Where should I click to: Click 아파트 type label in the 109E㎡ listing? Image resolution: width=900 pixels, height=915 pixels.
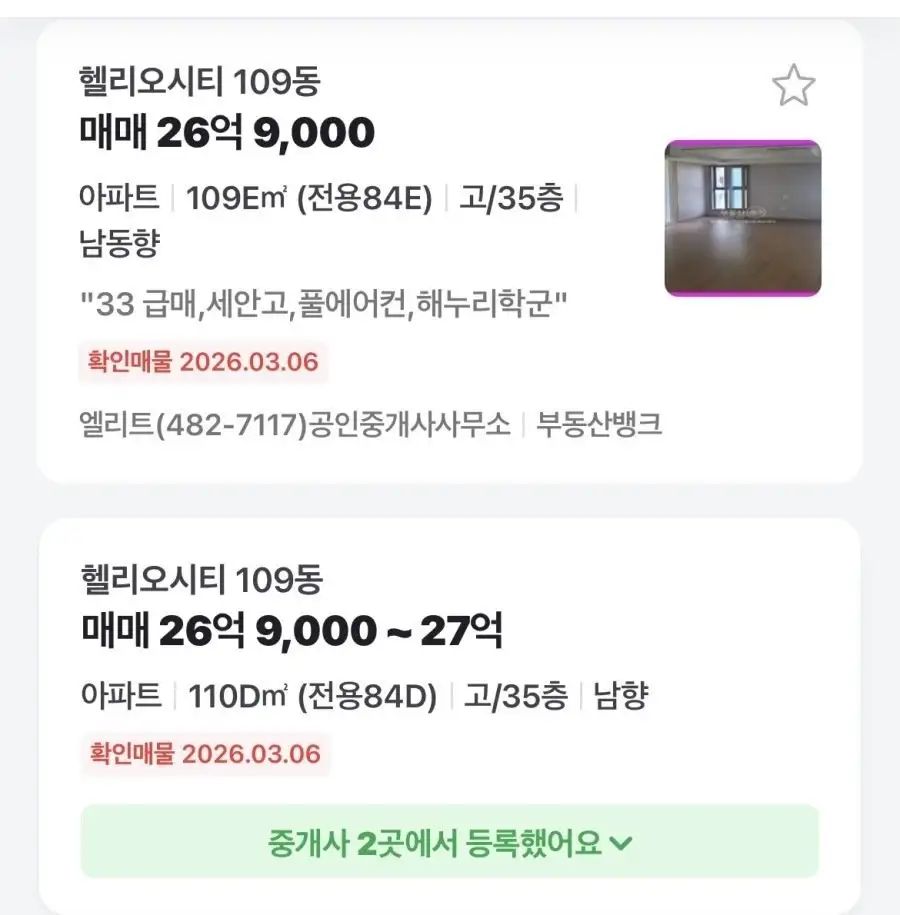tap(119, 198)
